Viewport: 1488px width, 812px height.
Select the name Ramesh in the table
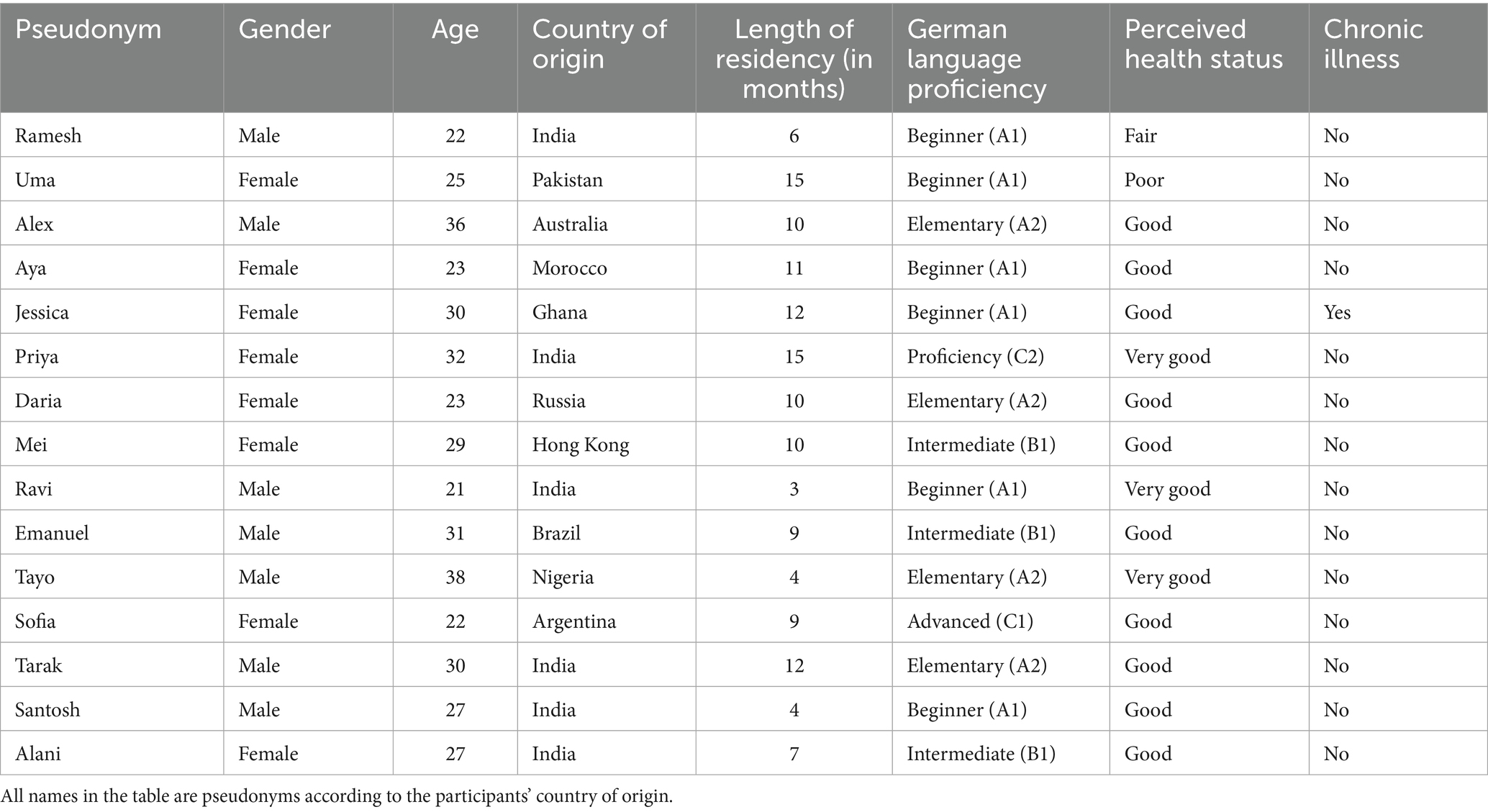48,136
